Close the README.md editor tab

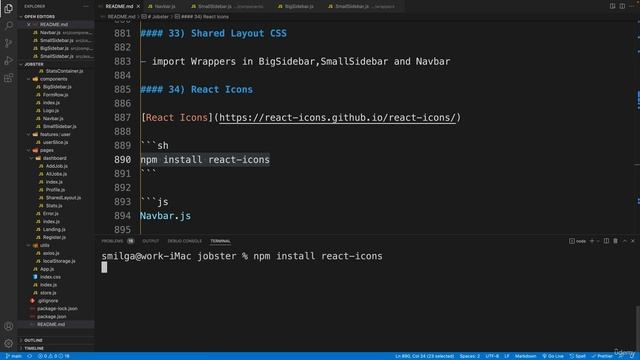[x=138, y=6]
